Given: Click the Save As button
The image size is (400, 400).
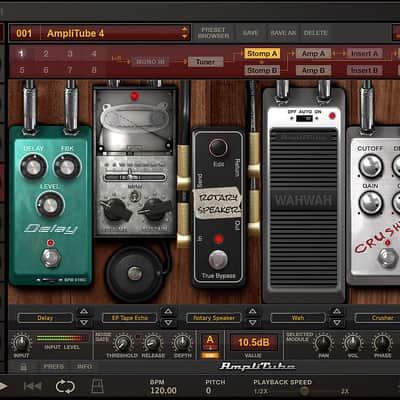Looking at the screenshot, I should click(x=283, y=33).
